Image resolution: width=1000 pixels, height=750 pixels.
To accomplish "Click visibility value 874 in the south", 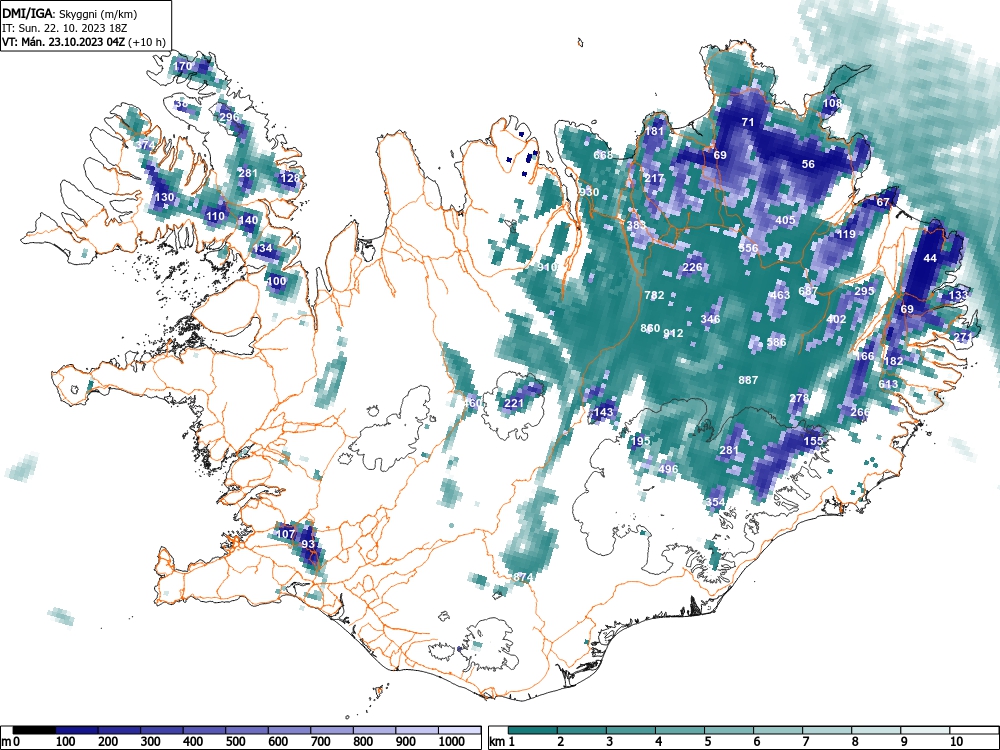I will [522, 577].
